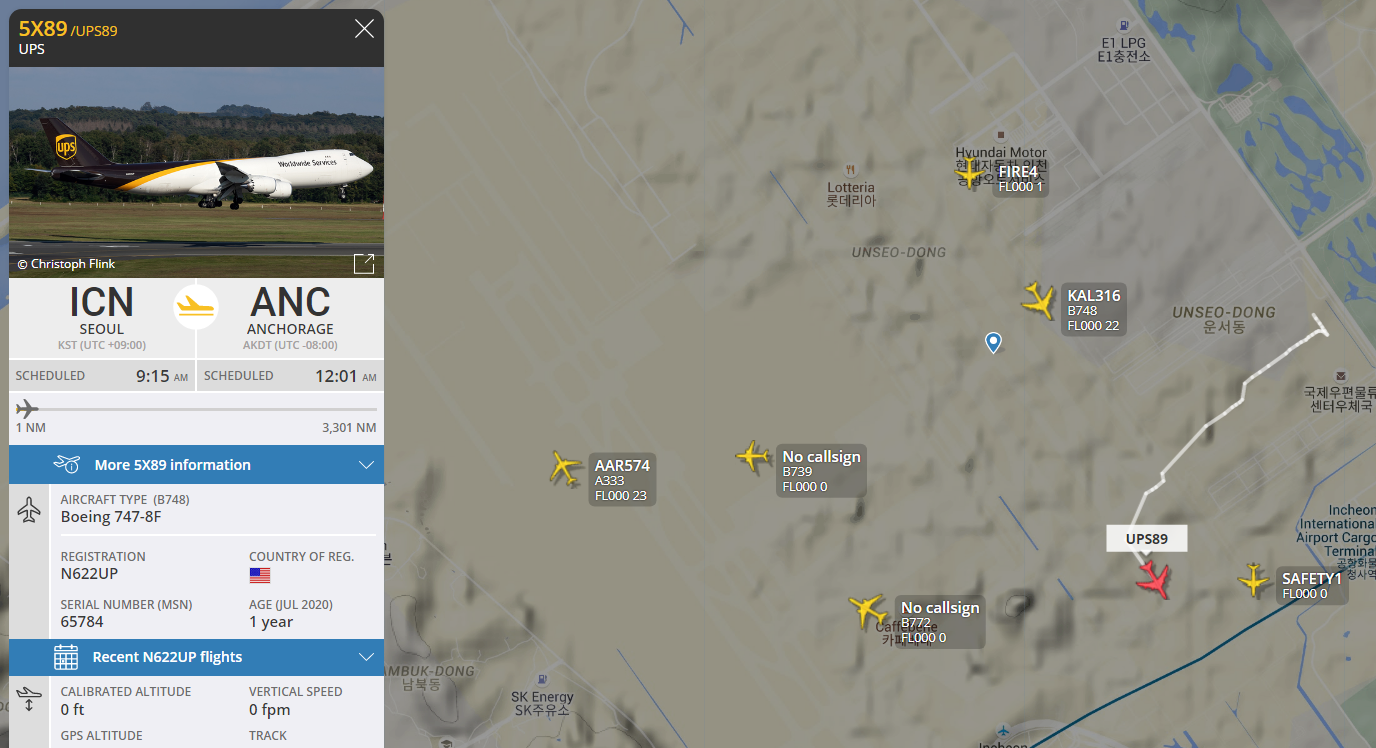Screen dimensions: 1376x748
Task: Click the 5X89 flight number heading
Action: click(x=43, y=29)
